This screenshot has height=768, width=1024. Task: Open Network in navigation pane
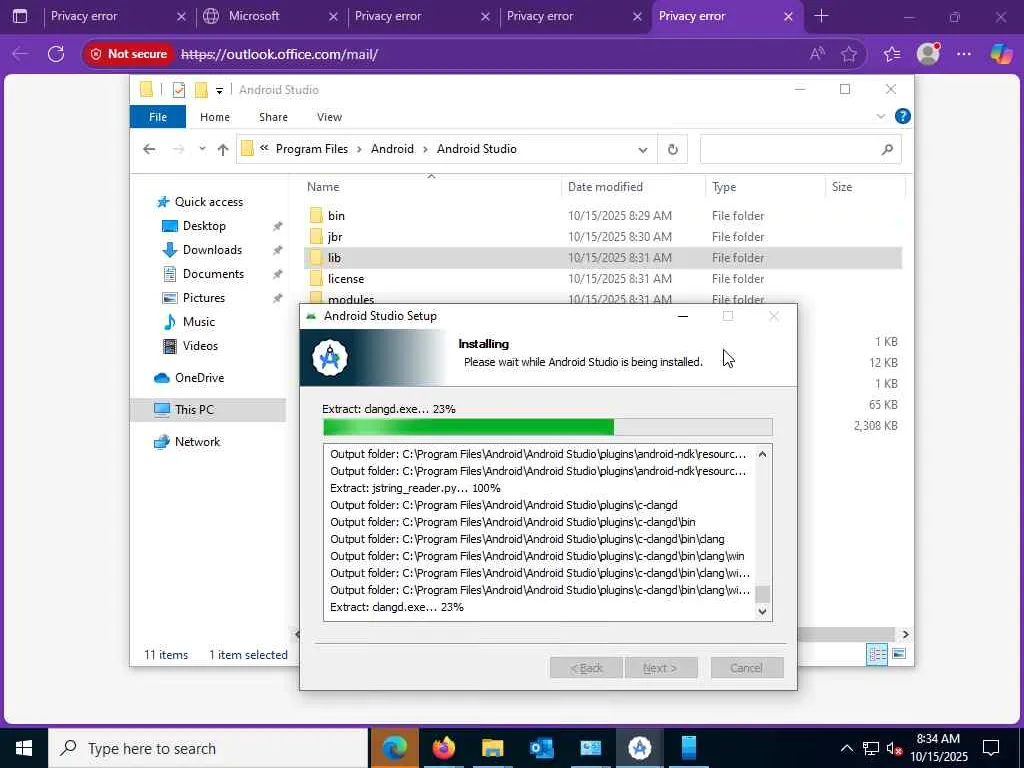click(x=197, y=442)
